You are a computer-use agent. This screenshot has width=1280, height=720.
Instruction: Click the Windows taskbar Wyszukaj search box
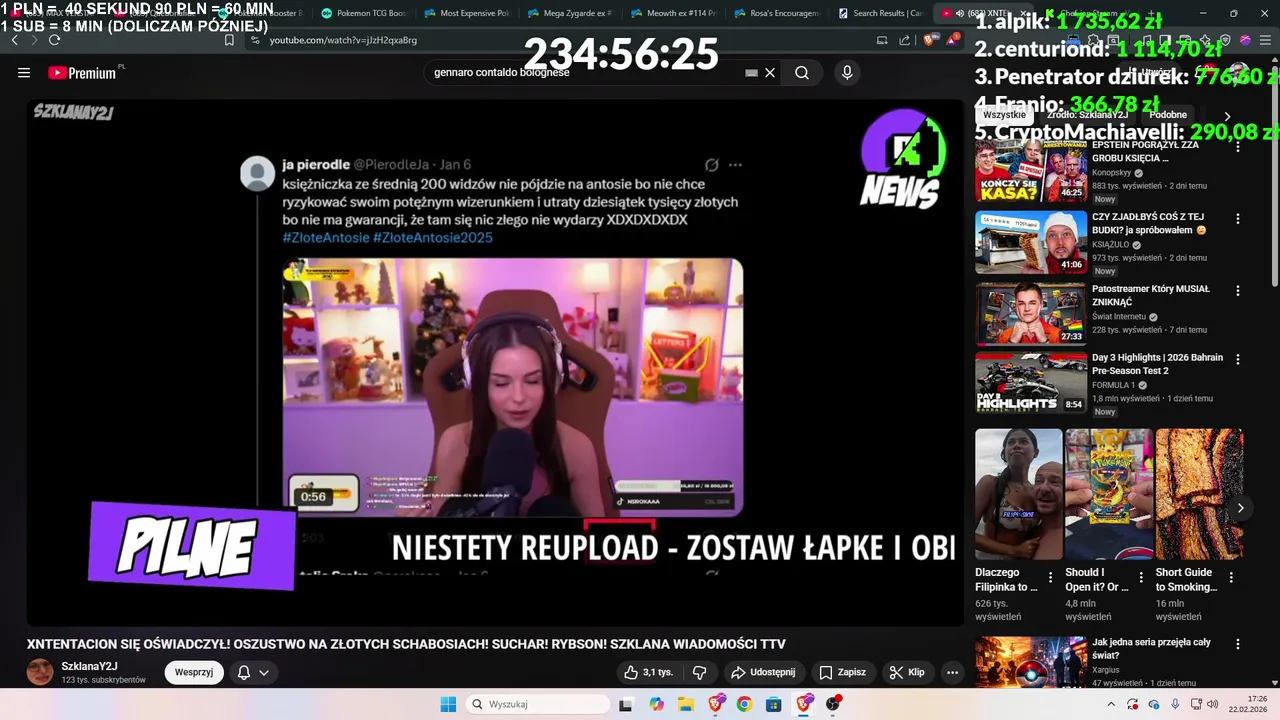pos(538,704)
